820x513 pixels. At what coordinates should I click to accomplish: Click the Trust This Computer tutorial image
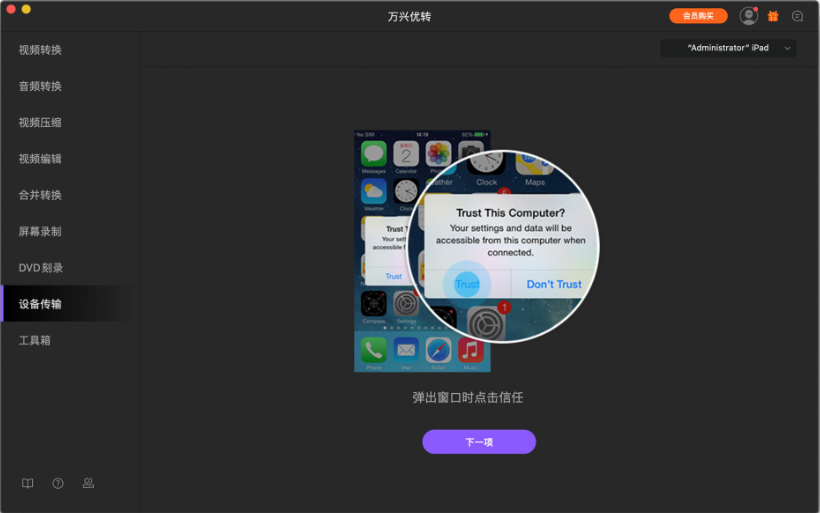click(476, 251)
